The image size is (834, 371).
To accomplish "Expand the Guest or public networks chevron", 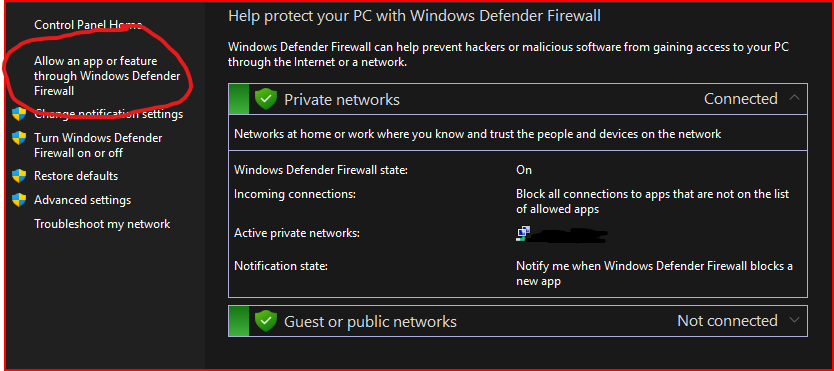I will [794, 320].
